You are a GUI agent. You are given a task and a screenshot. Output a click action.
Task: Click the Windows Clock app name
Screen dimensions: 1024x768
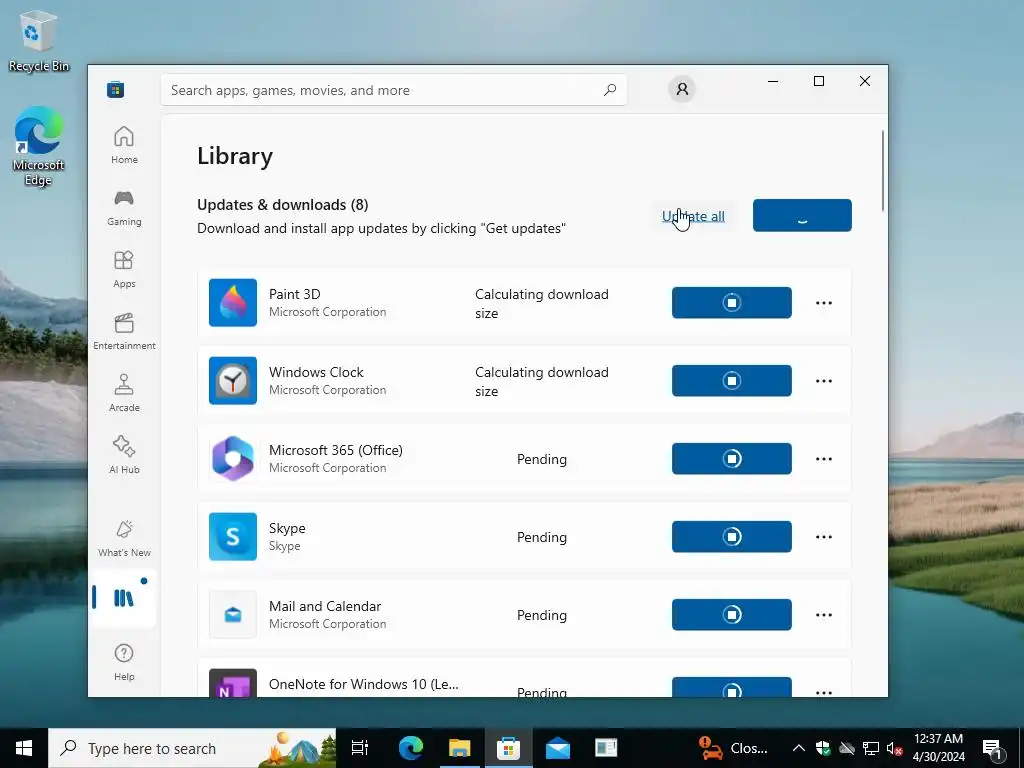click(x=316, y=372)
